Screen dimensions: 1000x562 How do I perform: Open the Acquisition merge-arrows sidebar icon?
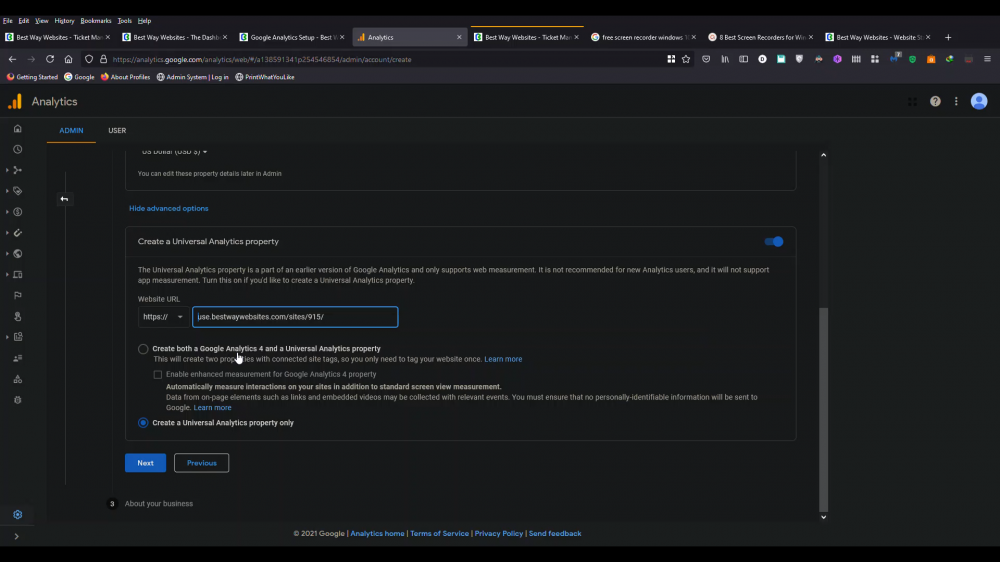(x=18, y=170)
